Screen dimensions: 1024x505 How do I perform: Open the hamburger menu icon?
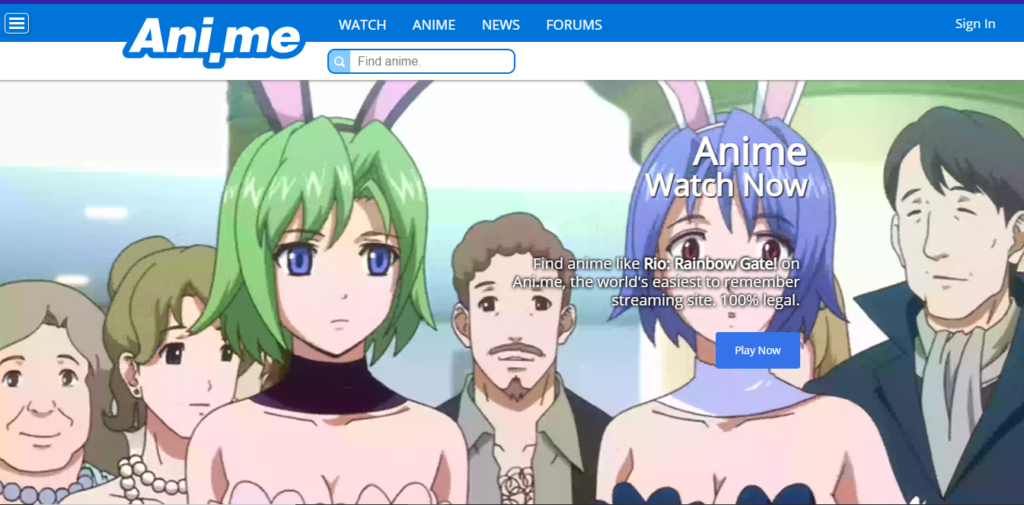tap(17, 23)
